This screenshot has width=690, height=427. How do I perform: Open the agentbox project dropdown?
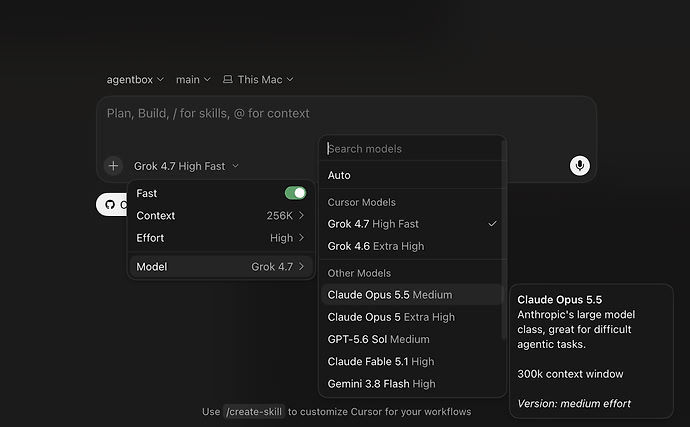click(135, 80)
